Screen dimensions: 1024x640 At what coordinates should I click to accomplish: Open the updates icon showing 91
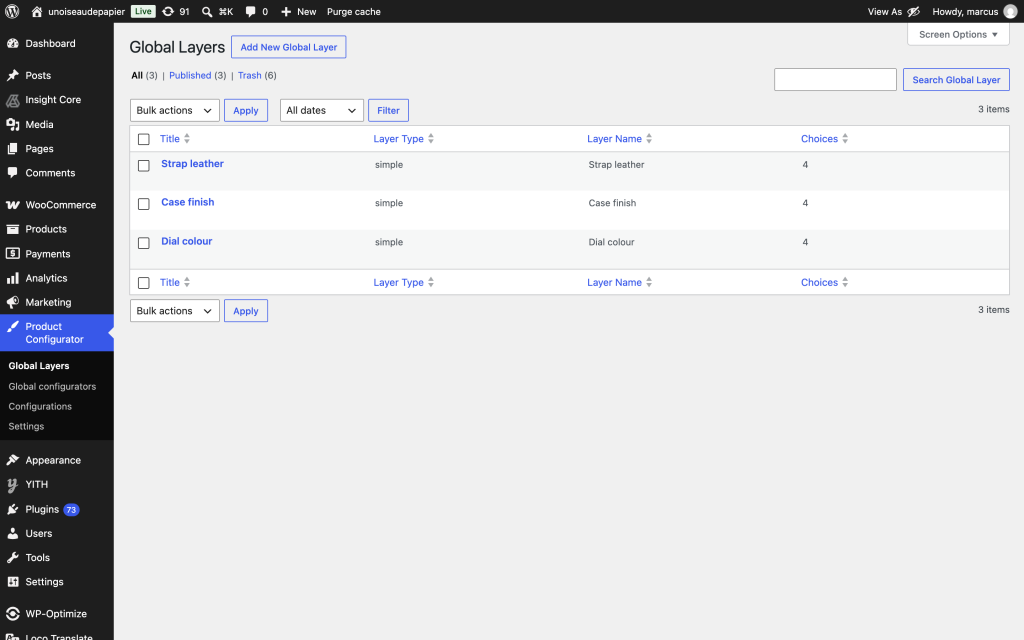coord(168,12)
